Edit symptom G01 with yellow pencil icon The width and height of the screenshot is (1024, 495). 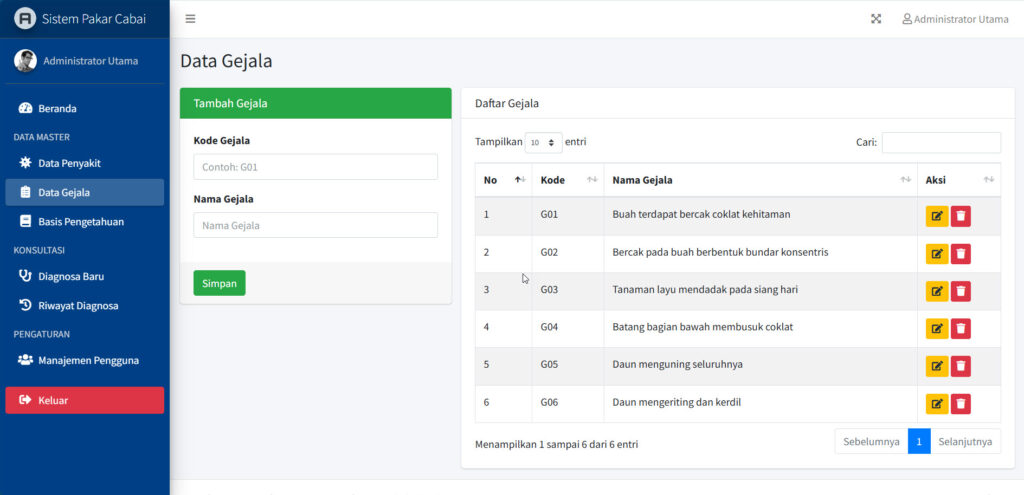point(937,215)
